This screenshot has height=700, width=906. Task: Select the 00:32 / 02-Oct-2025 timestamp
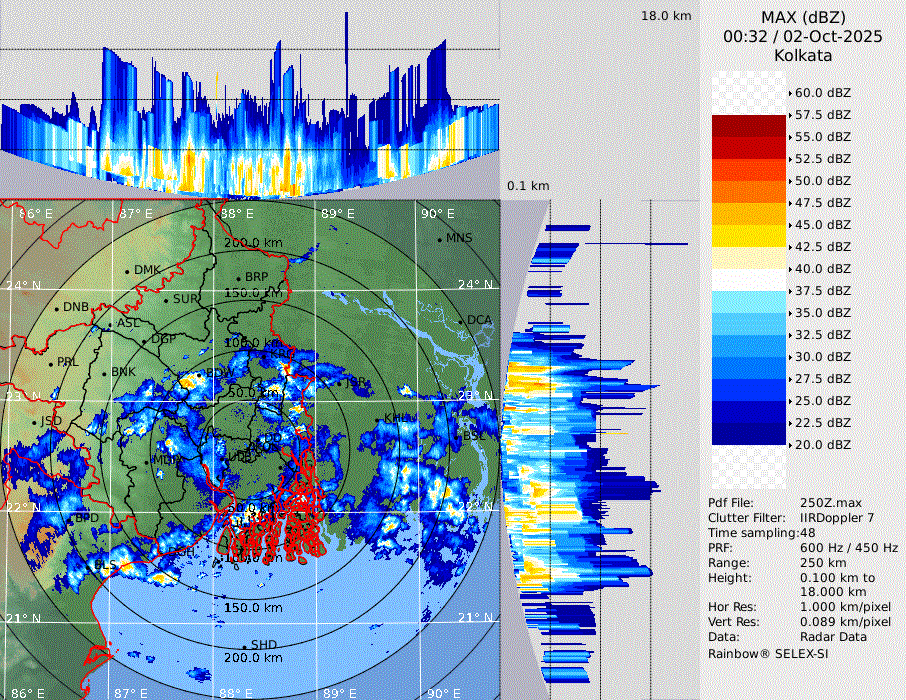click(803, 36)
